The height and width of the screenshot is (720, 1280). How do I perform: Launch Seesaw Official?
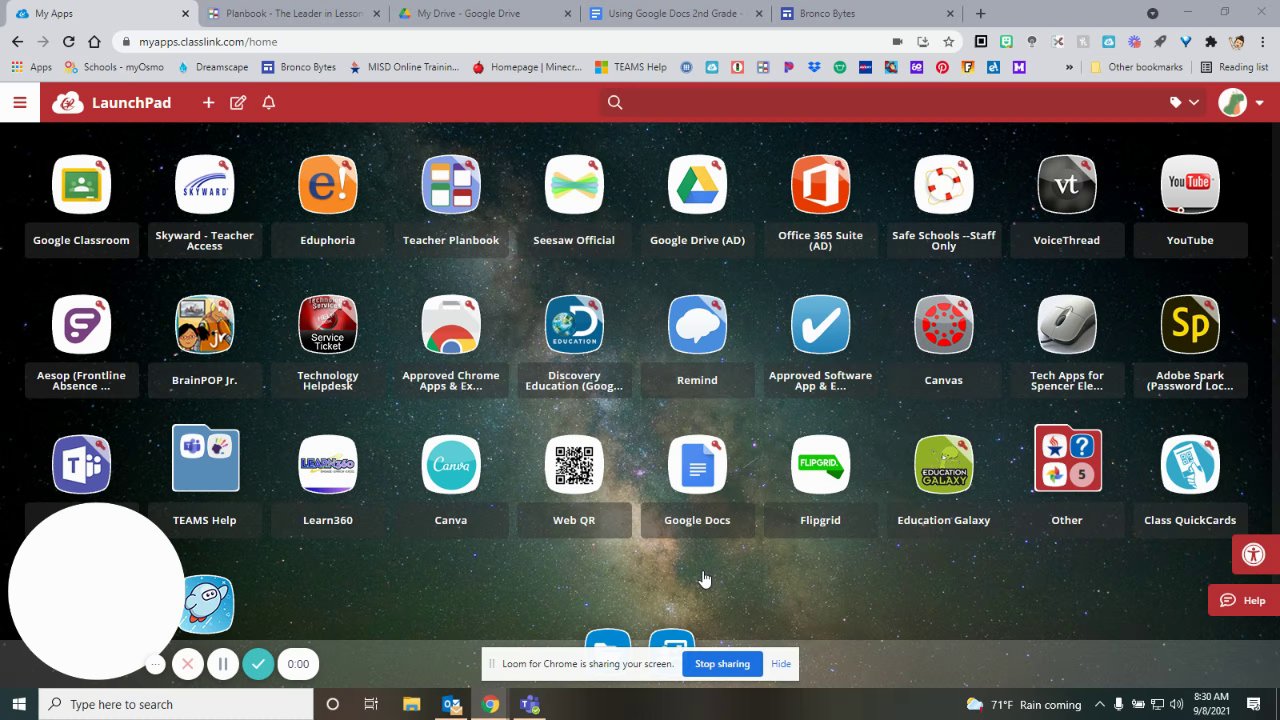coord(574,184)
